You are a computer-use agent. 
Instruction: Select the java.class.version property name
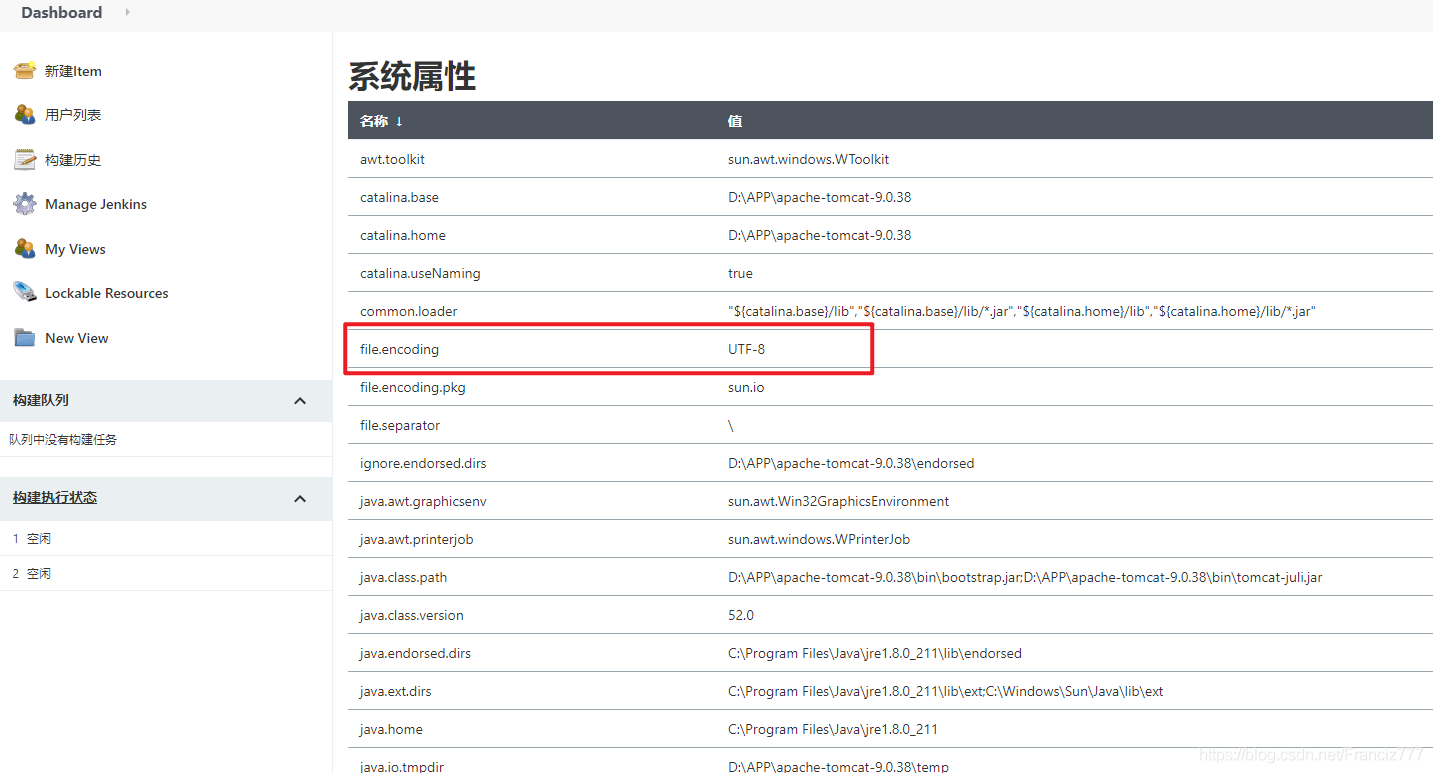pos(412,615)
